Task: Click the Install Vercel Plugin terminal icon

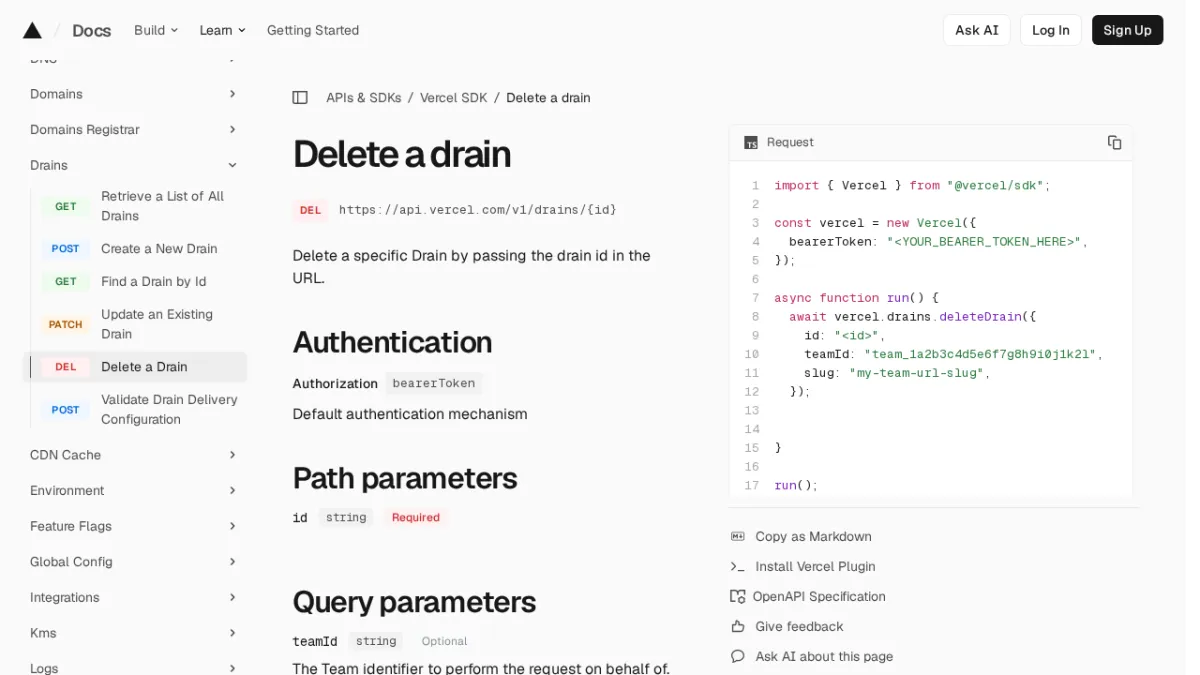Action: click(x=738, y=567)
